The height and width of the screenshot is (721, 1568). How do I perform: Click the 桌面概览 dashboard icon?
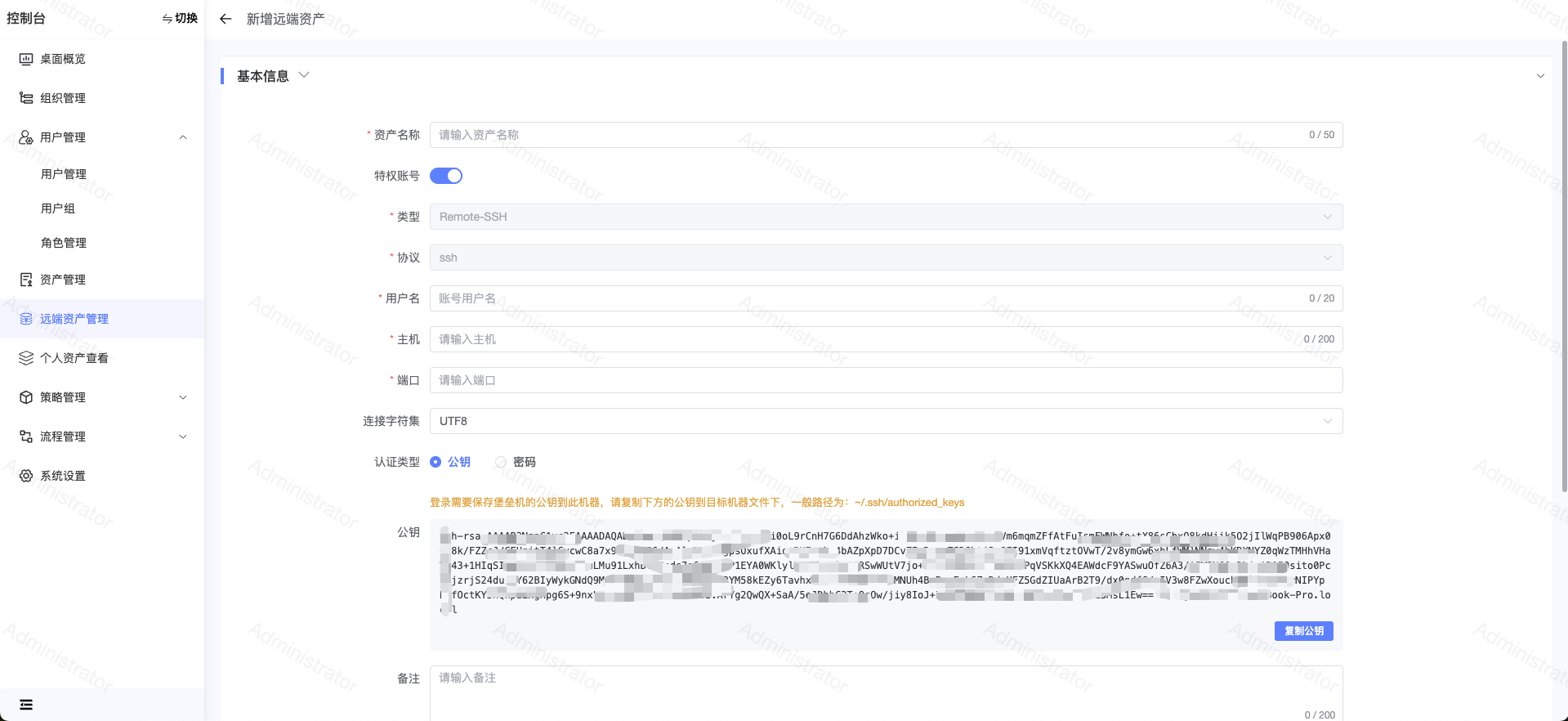26,59
